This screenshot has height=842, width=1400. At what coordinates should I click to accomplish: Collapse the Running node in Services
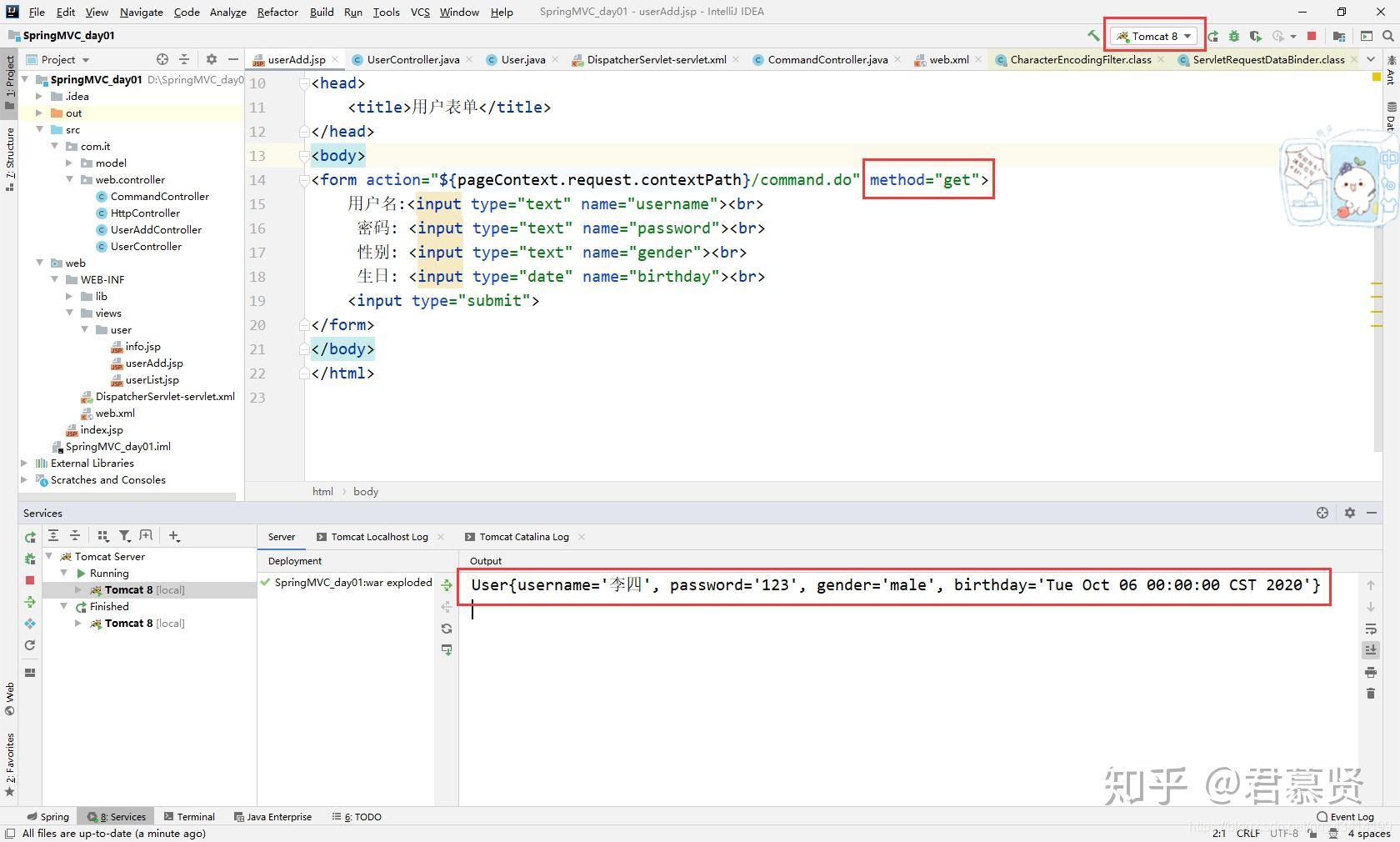pos(64,574)
